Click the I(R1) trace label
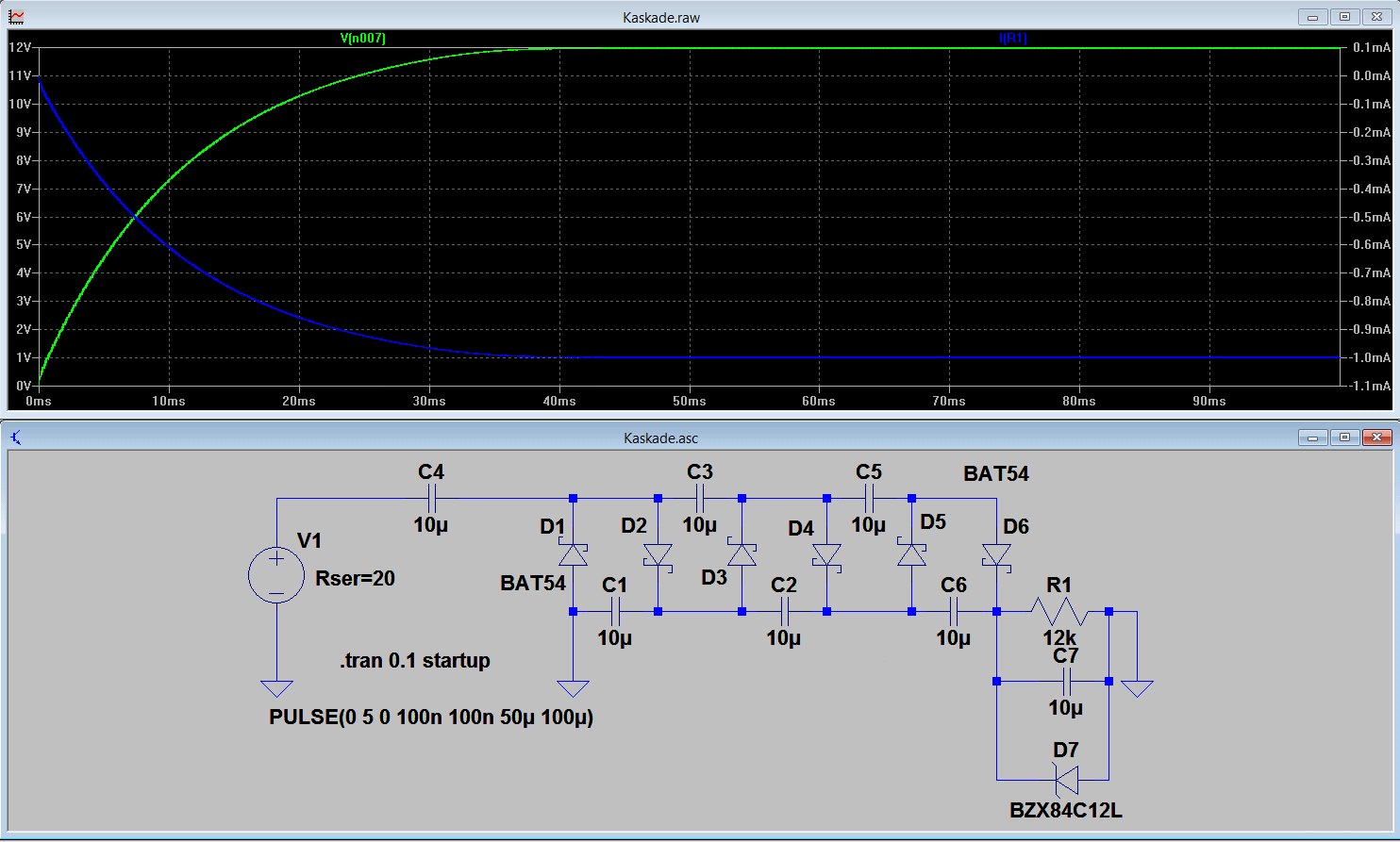Image resolution: width=1400 pixels, height=842 pixels. pyautogui.click(x=1013, y=39)
